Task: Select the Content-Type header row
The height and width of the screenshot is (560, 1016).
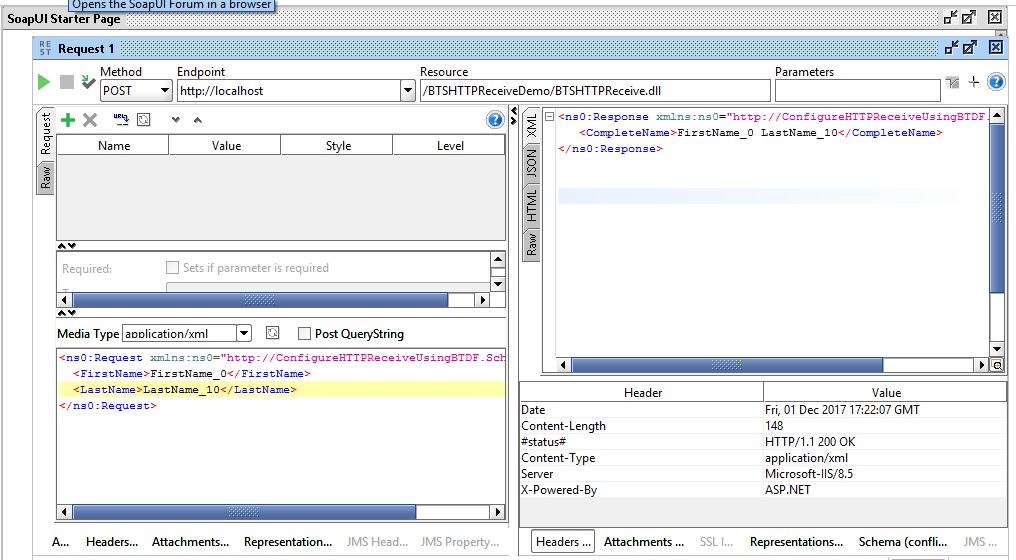Action: coord(763,458)
